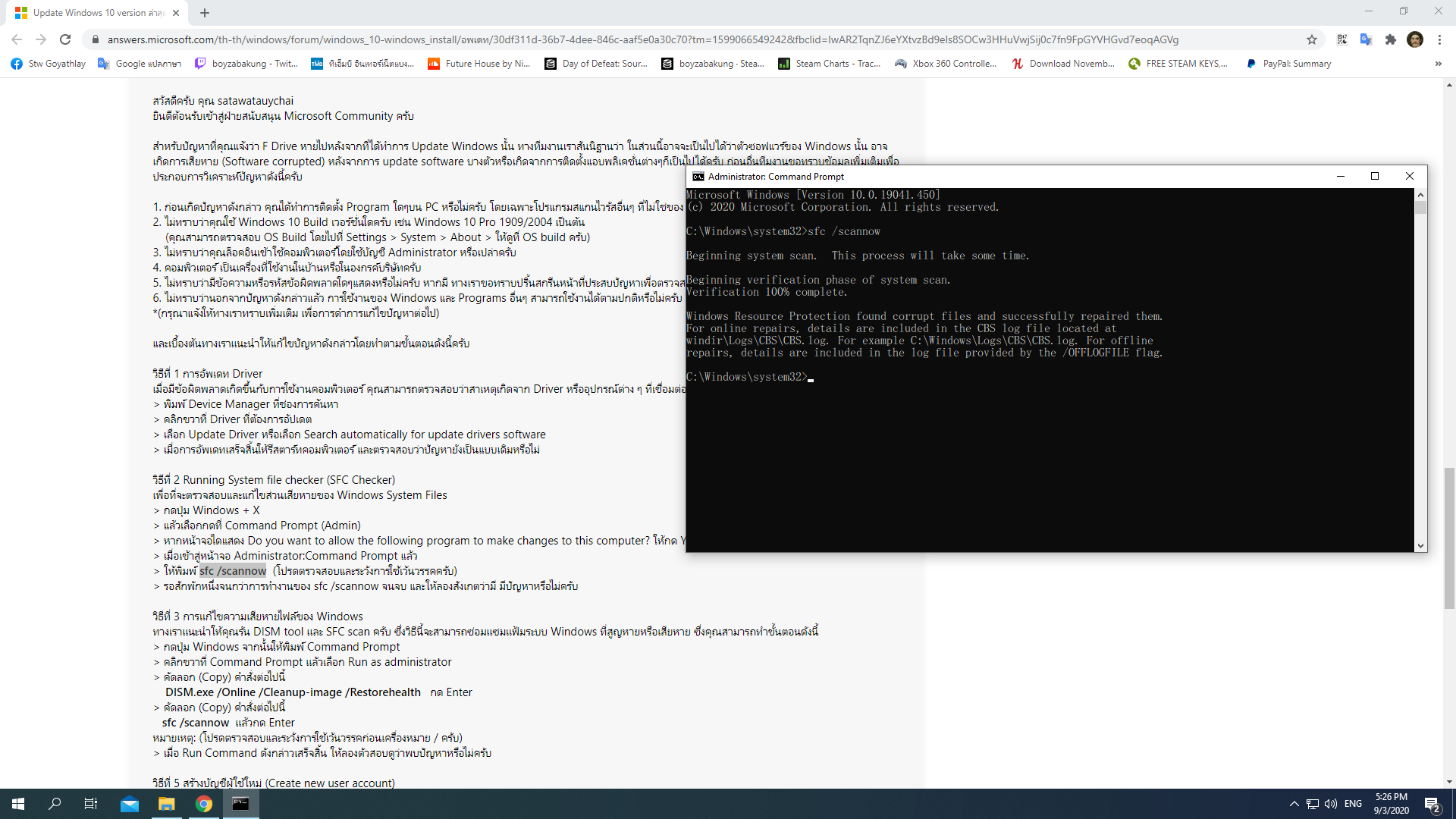Open a new Chrome tab

pos(205,13)
